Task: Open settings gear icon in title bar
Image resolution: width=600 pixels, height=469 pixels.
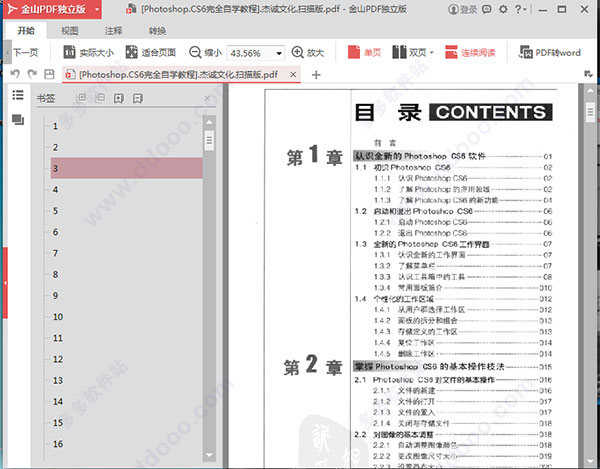Action: tap(503, 9)
